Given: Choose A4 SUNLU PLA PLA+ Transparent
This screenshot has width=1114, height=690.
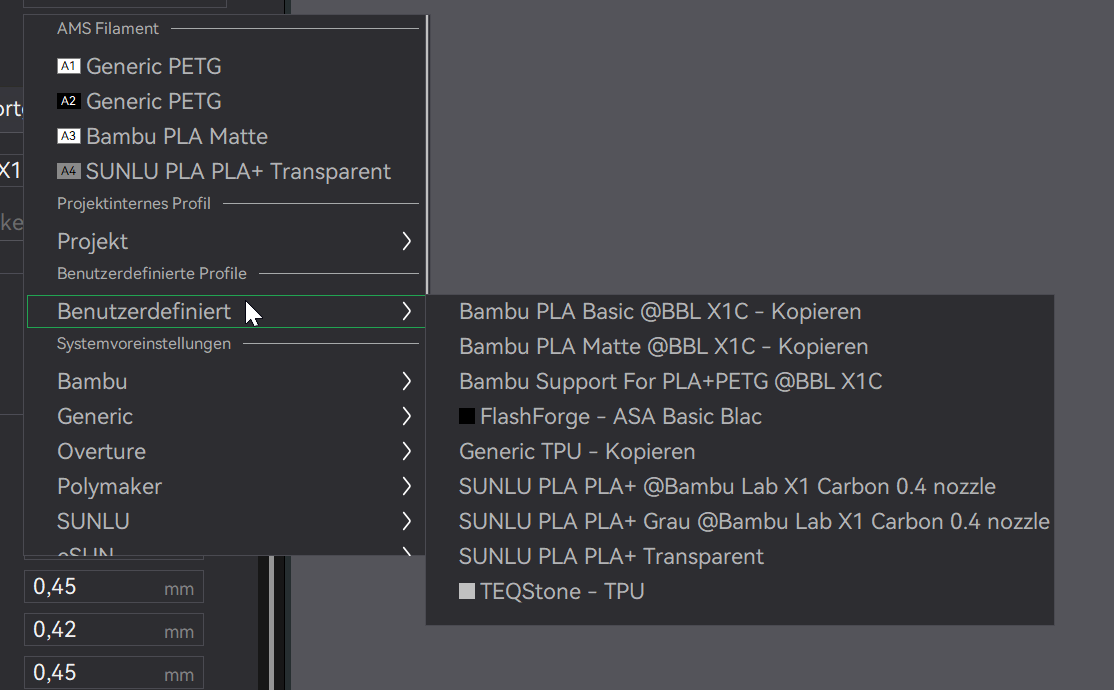Looking at the screenshot, I should point(226,171).
